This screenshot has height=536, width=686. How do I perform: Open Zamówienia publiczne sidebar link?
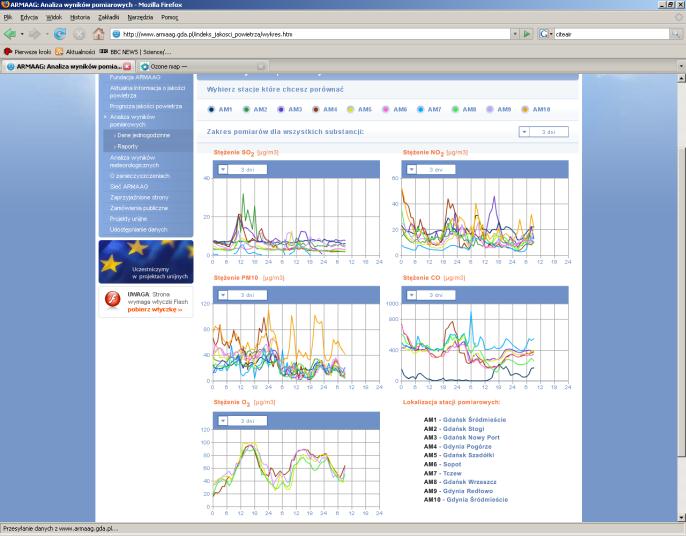[x=139, y=208]
